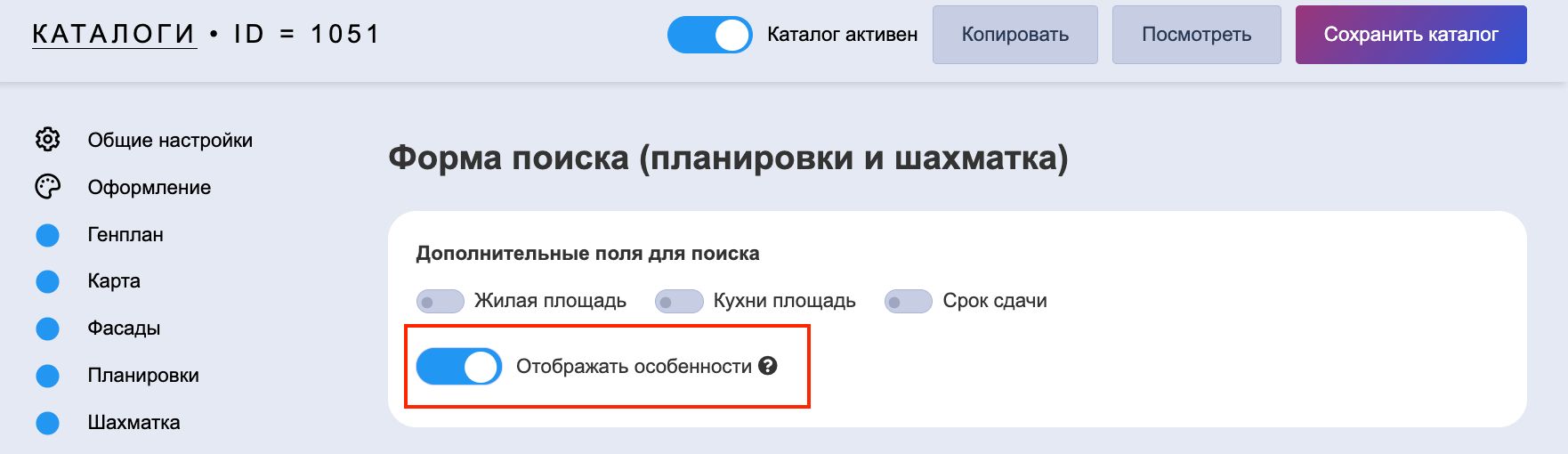Screen dimensions: 1568x454
Task: Click the blue circle icon next to Генплан
Action: point(47,235)
